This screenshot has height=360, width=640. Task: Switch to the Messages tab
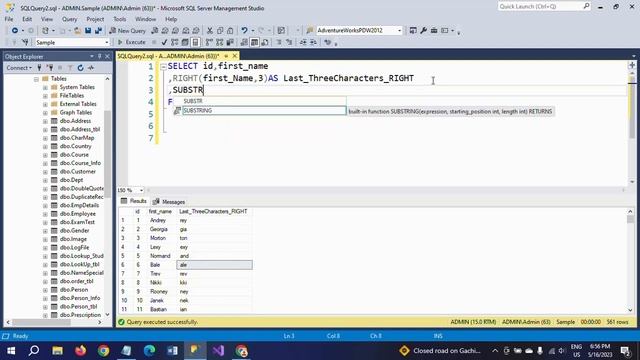tap(169, 202)
